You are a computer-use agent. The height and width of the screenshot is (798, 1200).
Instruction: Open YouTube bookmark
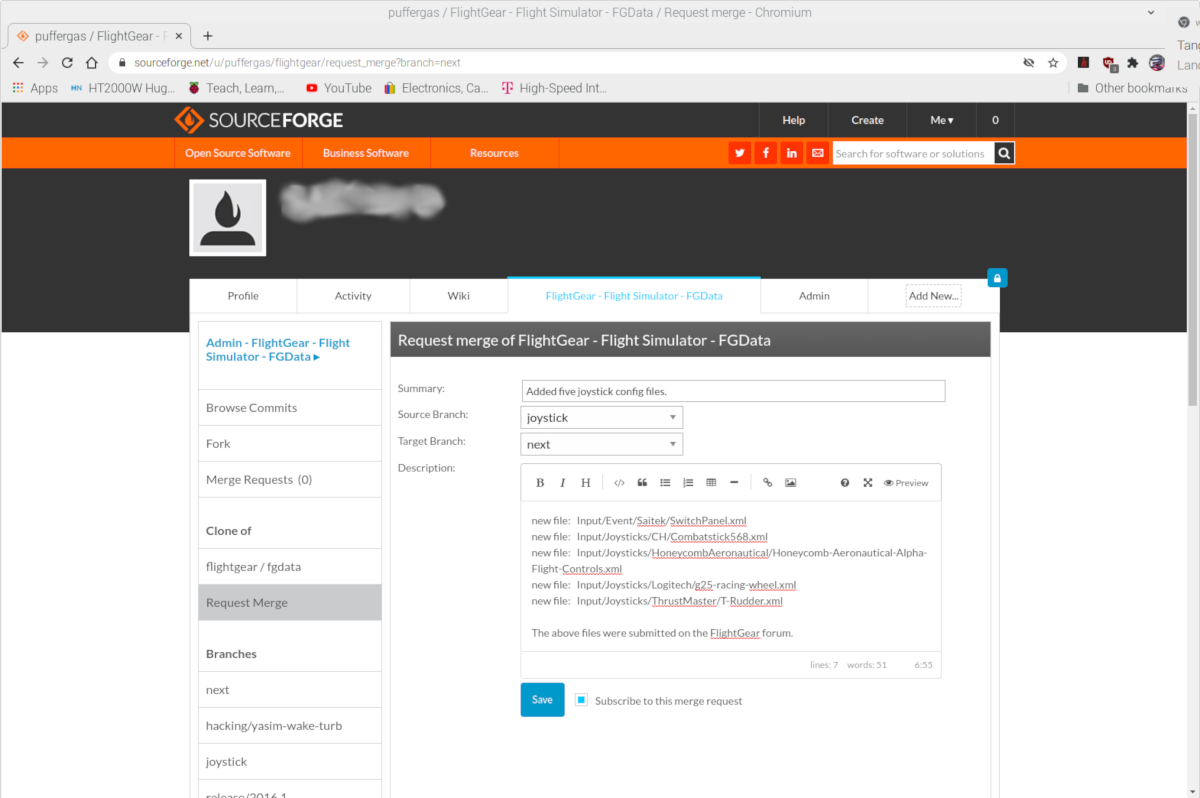click(339, 88)
